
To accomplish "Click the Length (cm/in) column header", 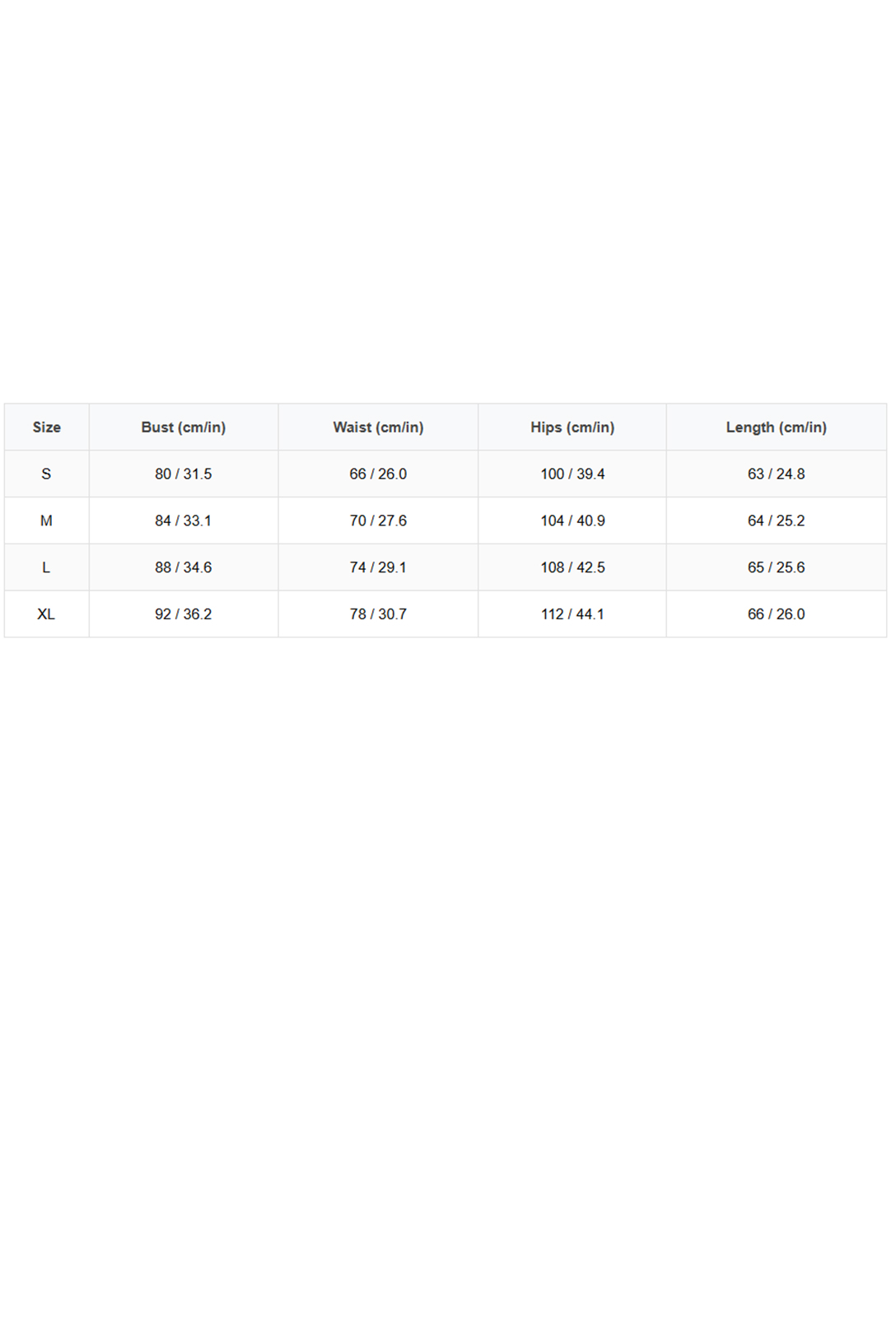I will pos(777,427).
